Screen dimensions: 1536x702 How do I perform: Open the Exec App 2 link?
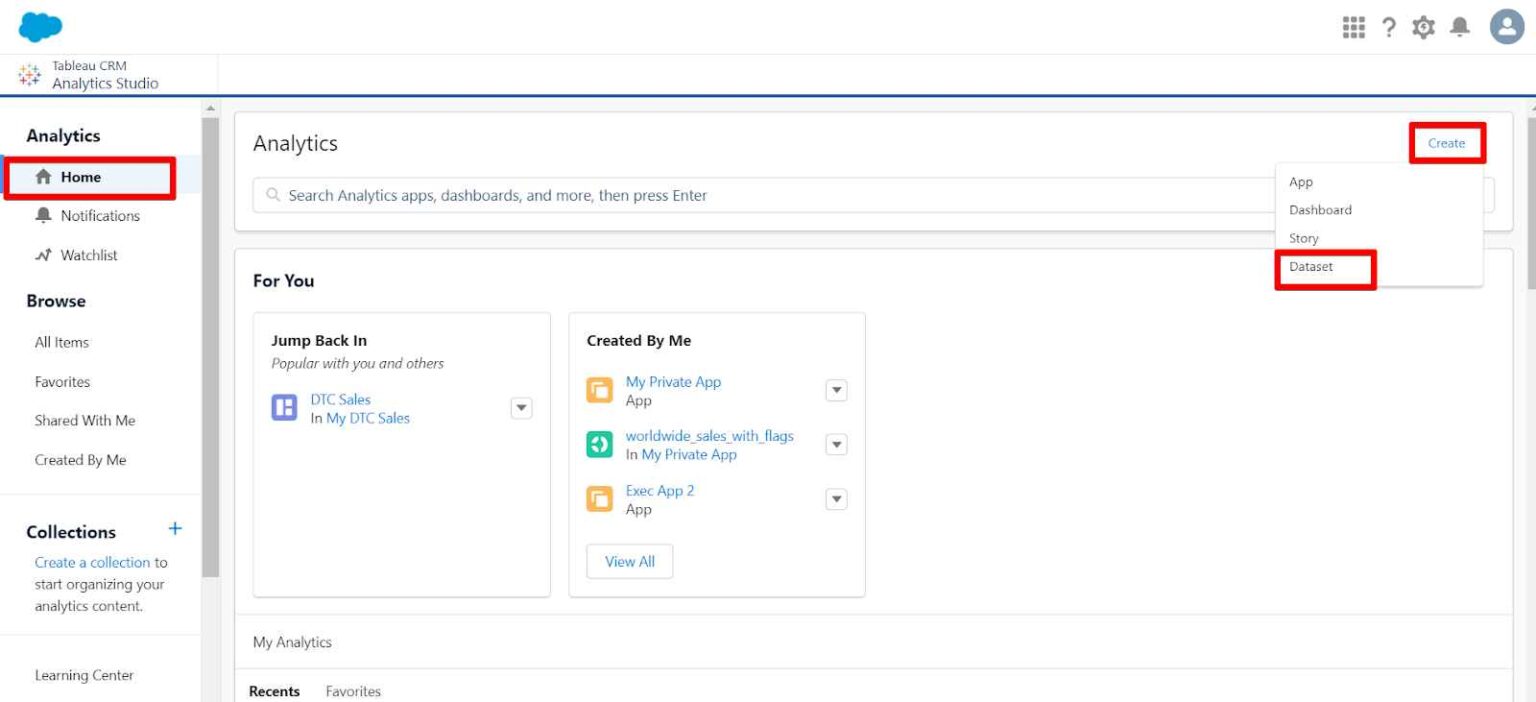coord(660,490)
